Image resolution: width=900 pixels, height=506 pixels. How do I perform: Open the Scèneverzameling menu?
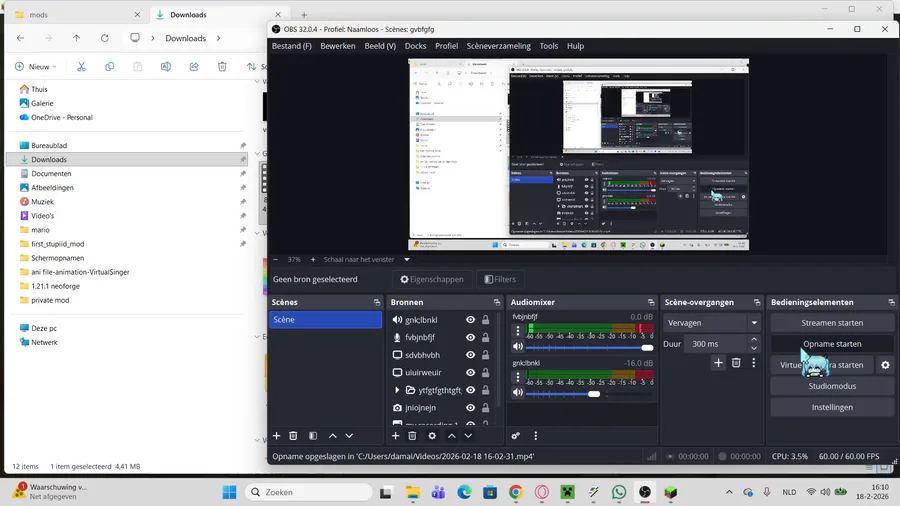[x=498, y=46]
